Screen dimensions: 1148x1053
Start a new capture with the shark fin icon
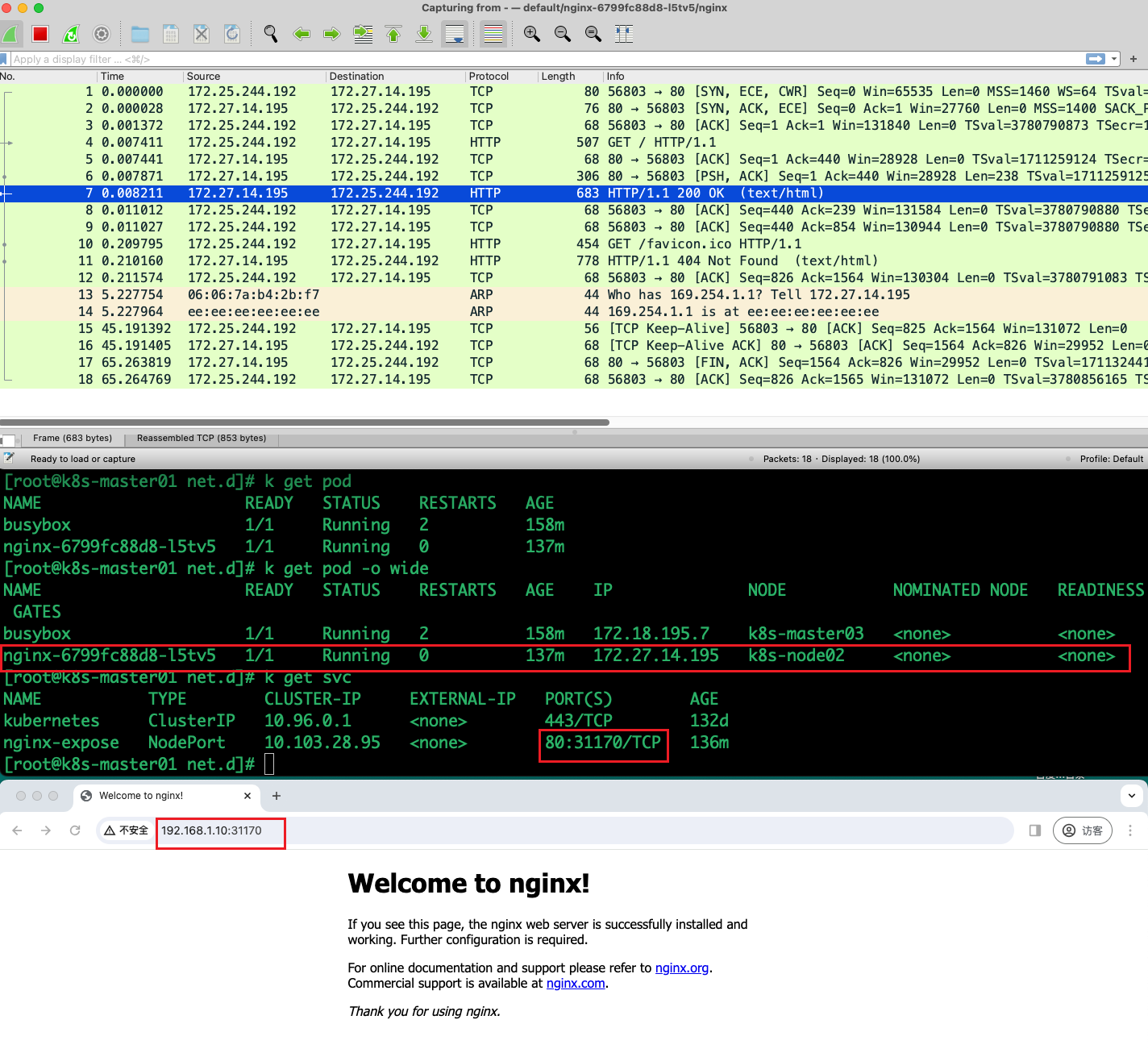point(11,34)
